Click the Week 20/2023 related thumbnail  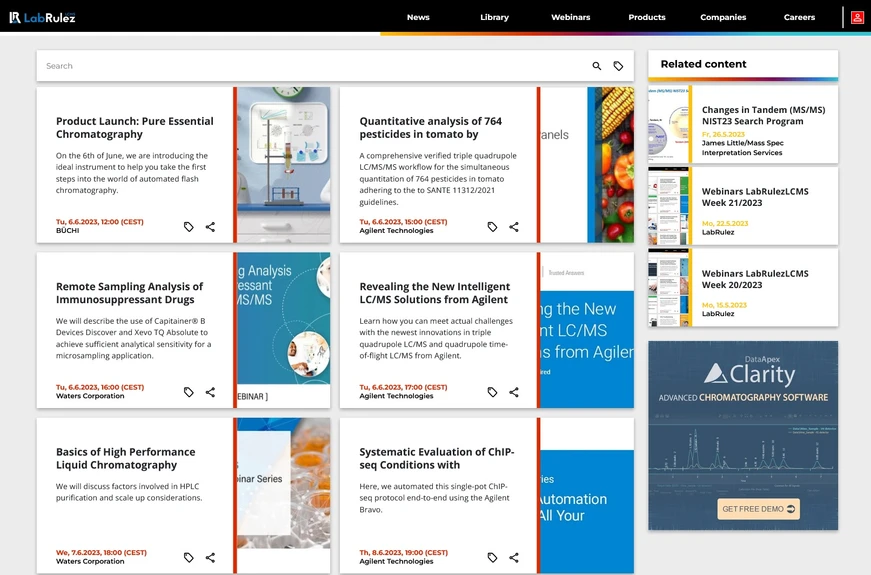[x=668, y=288]
